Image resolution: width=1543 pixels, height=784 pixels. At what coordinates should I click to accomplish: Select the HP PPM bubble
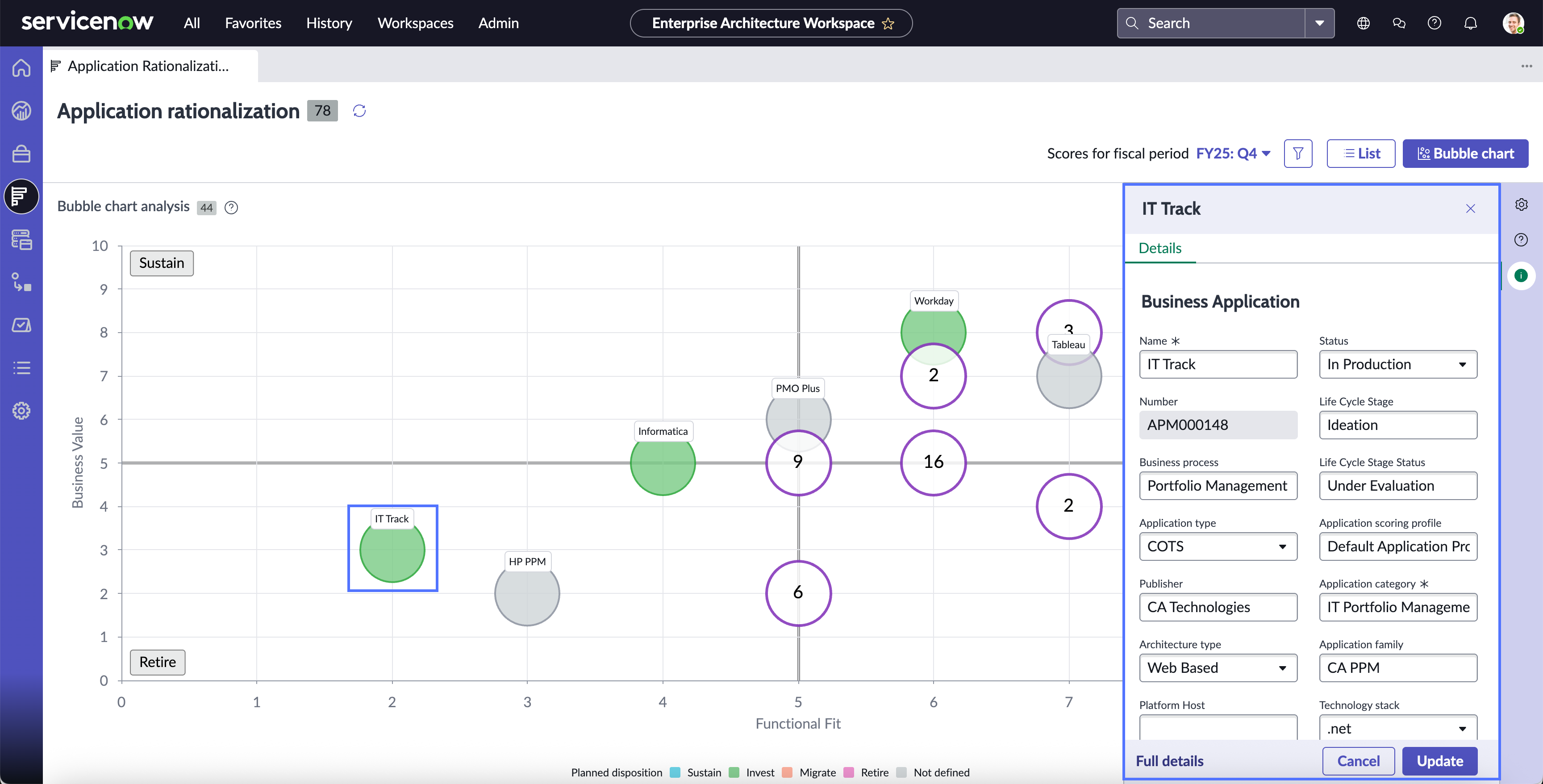click(527, 593)
